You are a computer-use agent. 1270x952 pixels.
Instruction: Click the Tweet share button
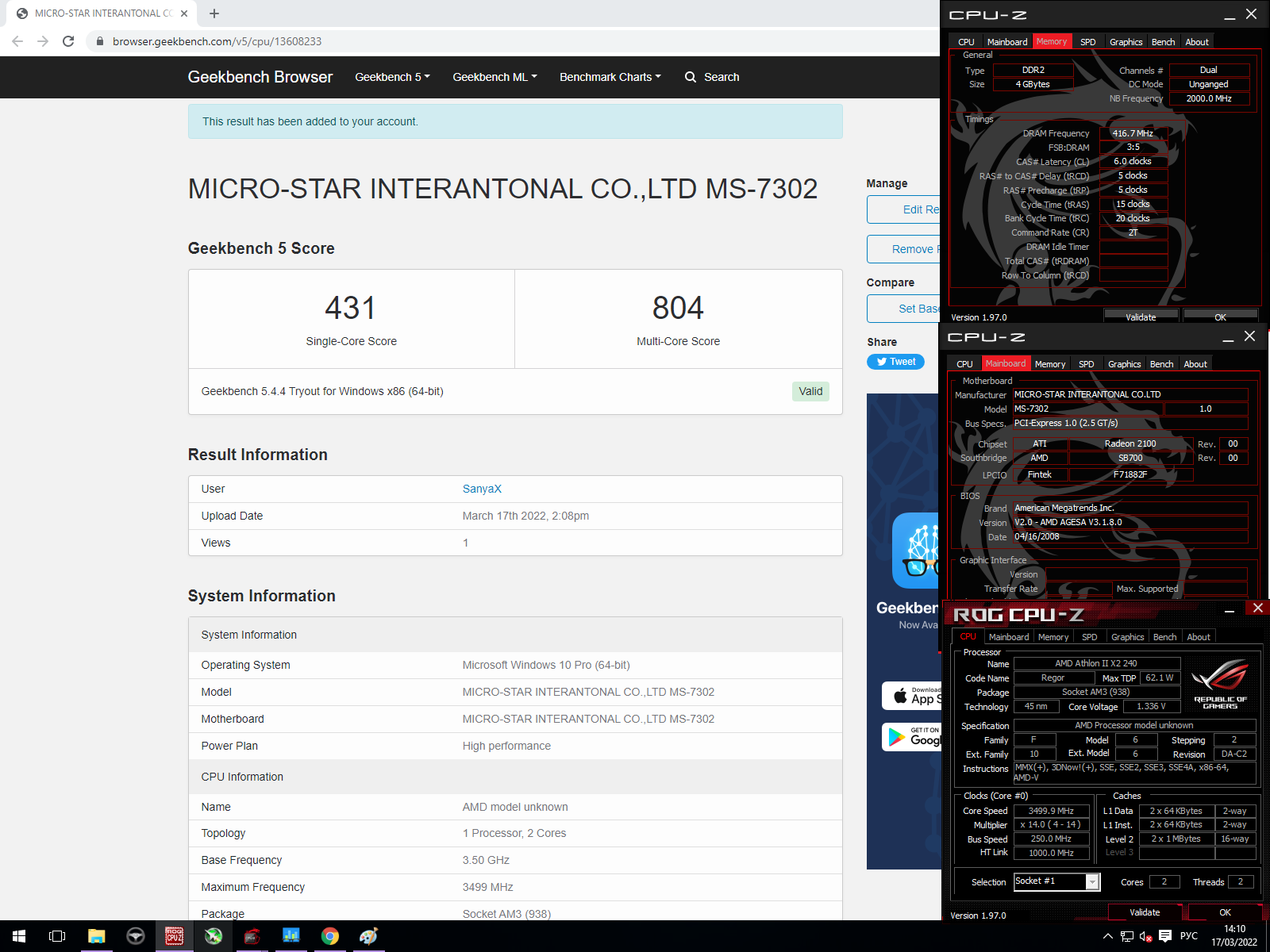point(895,362)
